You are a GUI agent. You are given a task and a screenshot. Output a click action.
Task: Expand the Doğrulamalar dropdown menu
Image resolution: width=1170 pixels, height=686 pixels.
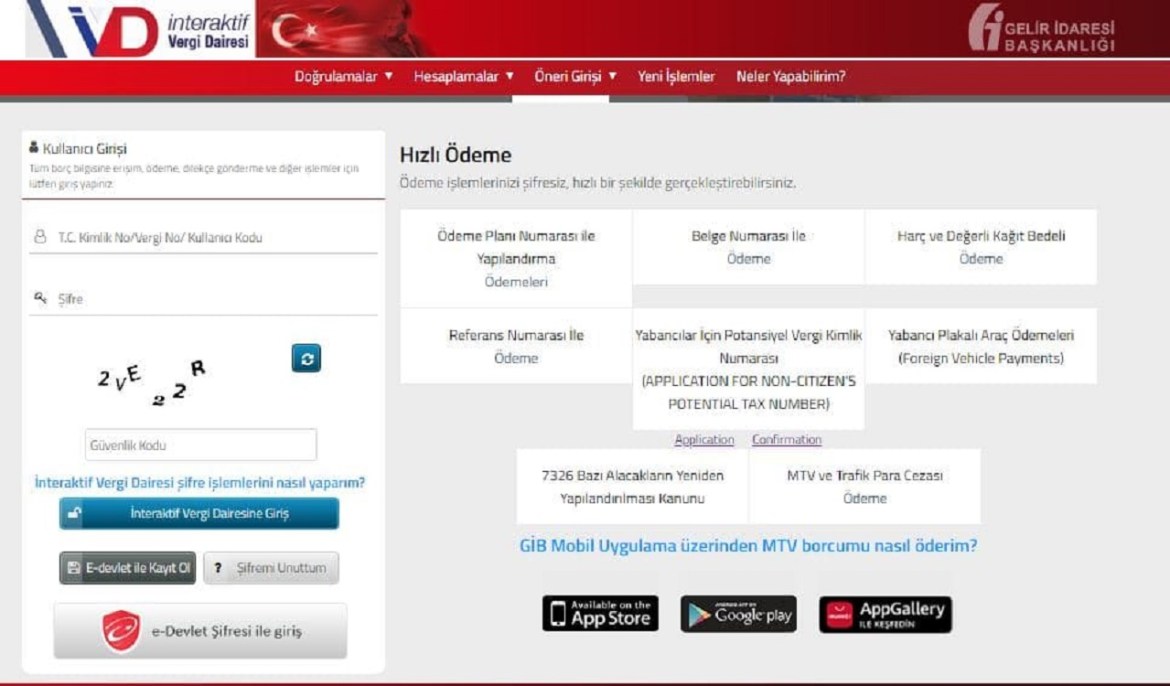[x=343, y=76]
